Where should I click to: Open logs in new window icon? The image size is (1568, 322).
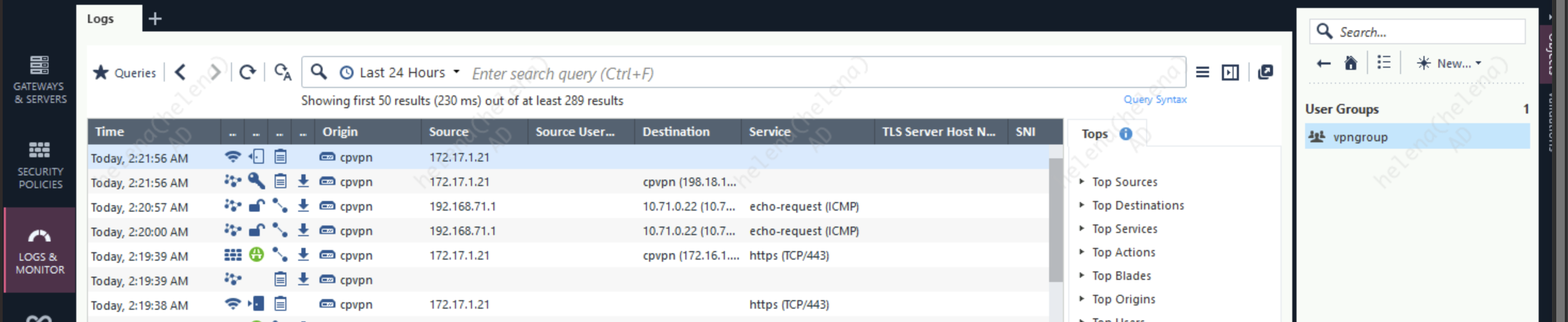(x=1266, y=73)
